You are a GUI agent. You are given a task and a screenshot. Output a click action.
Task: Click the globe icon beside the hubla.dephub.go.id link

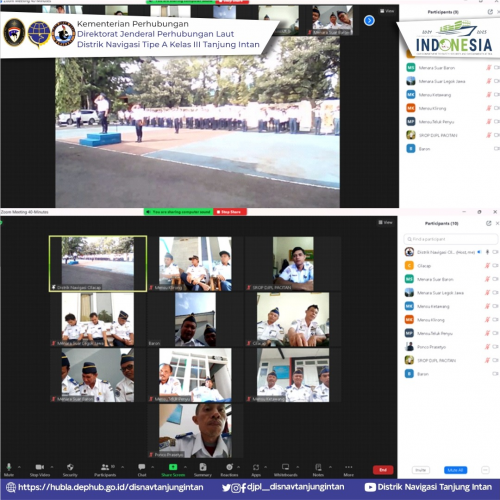[x=11, y=487]
